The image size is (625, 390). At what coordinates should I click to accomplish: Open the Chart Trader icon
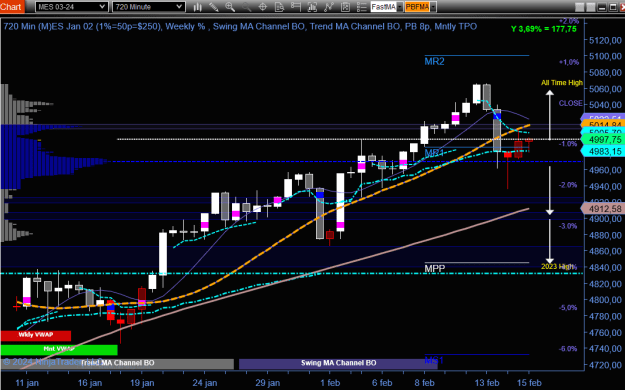(x=296, y=7)
